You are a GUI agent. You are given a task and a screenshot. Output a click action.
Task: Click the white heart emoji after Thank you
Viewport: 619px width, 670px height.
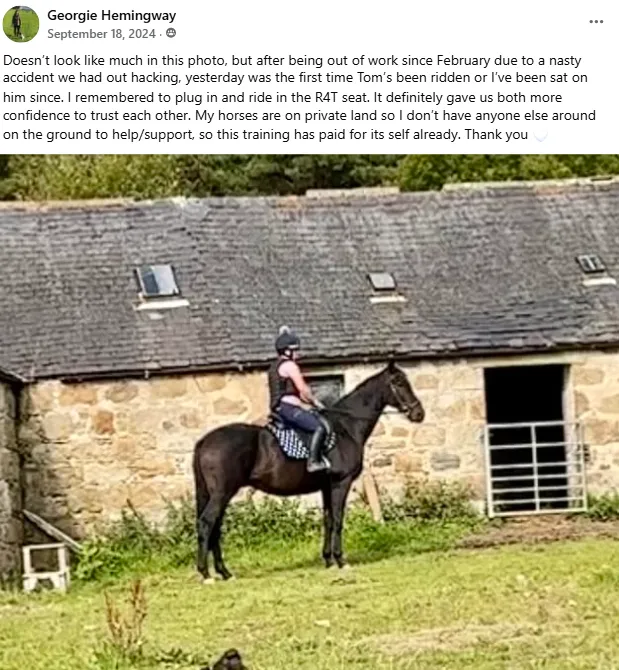pos(540,135)
